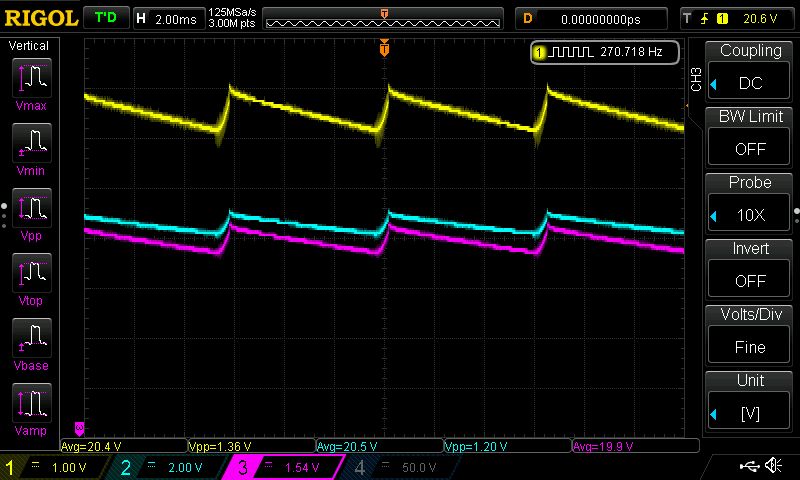Click the trigger source channel 1 badge
Screen dimensions: 800x480
tap(722, 19)
